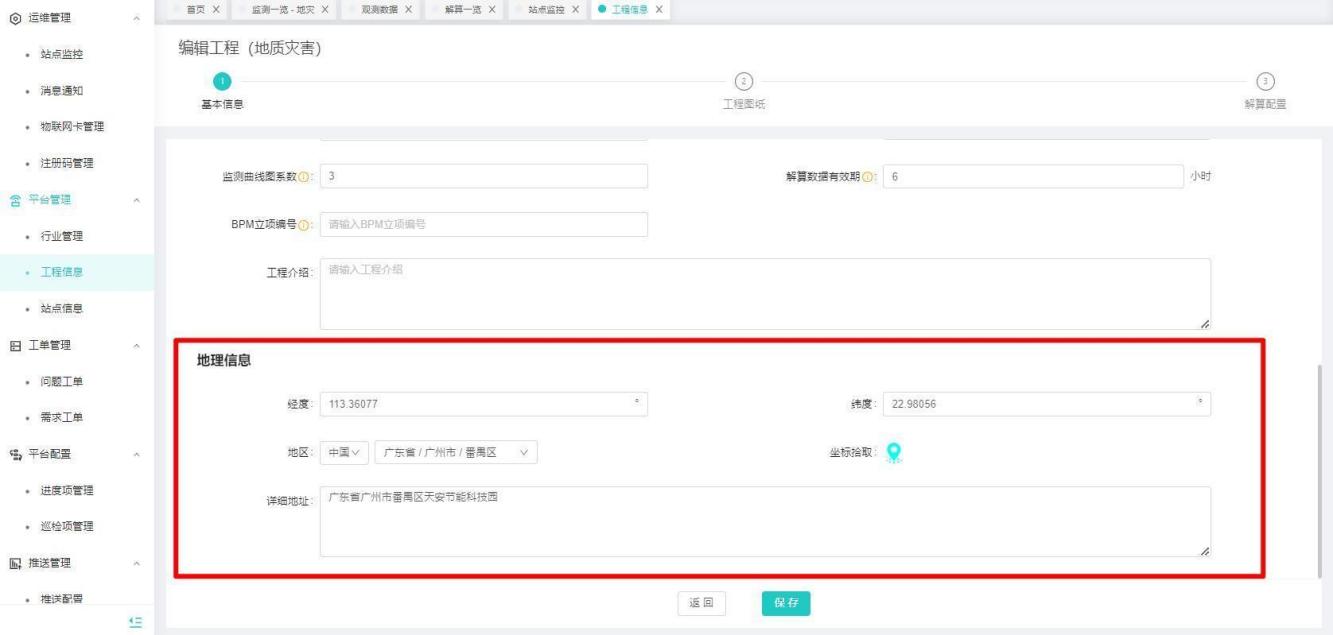Image resolution: width=1333 pixels, height=635 pixels.
Task: Collapse the sidebar using bottom toggle icon
Action: (137, 622)
